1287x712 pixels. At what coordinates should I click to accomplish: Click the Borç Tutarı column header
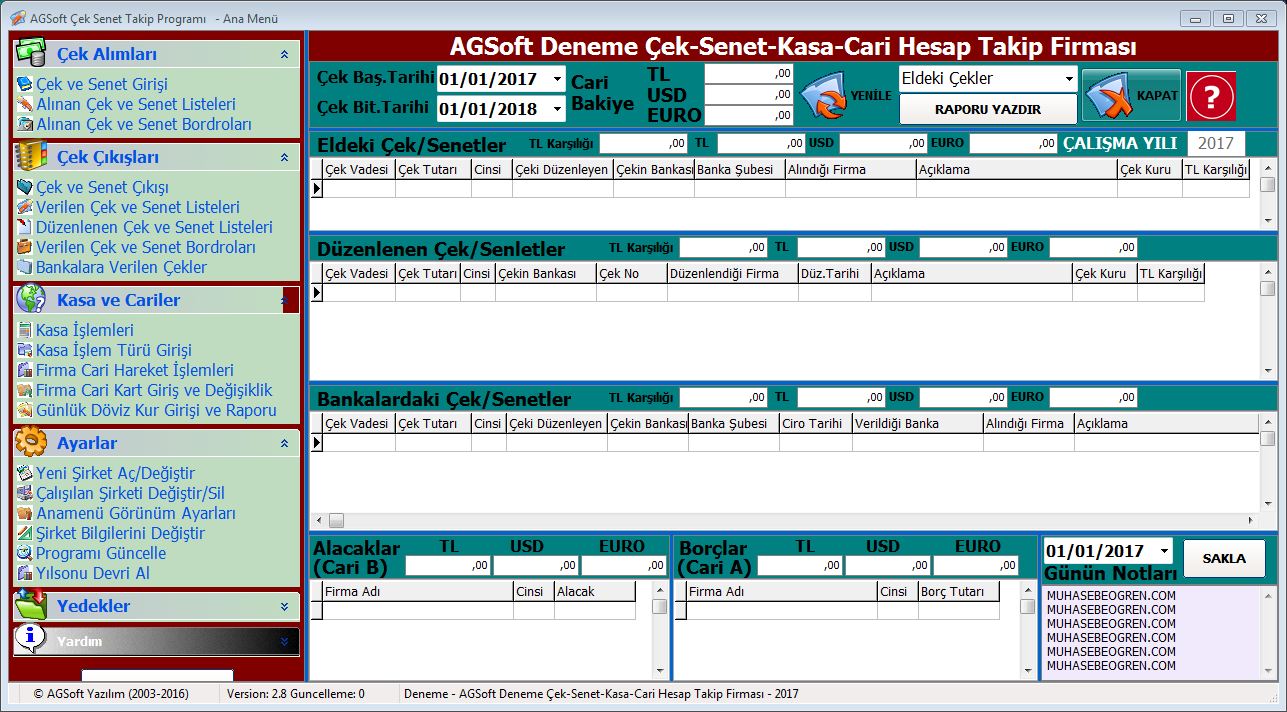[x=958, y=592]
